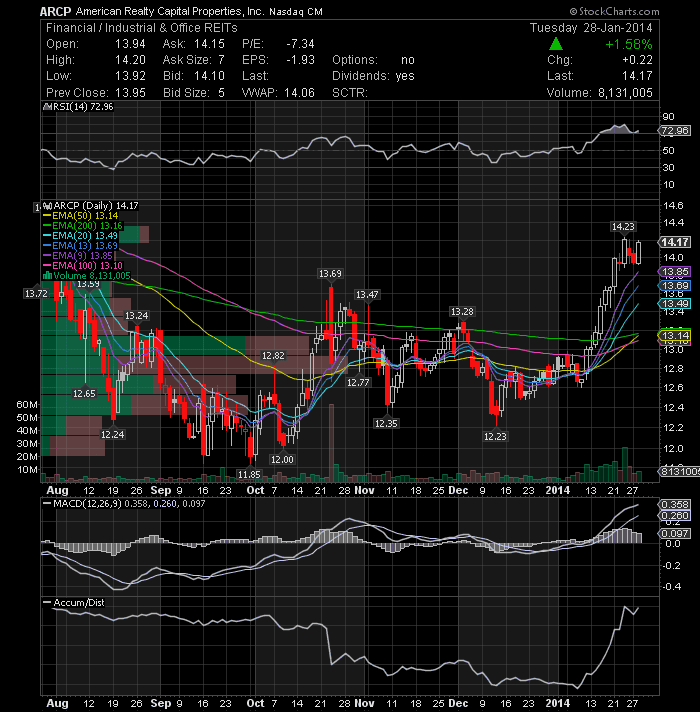This screenshot has height=712, width=700.
Task: Click the Nasdaq CM exchange label
Action: 296,12
